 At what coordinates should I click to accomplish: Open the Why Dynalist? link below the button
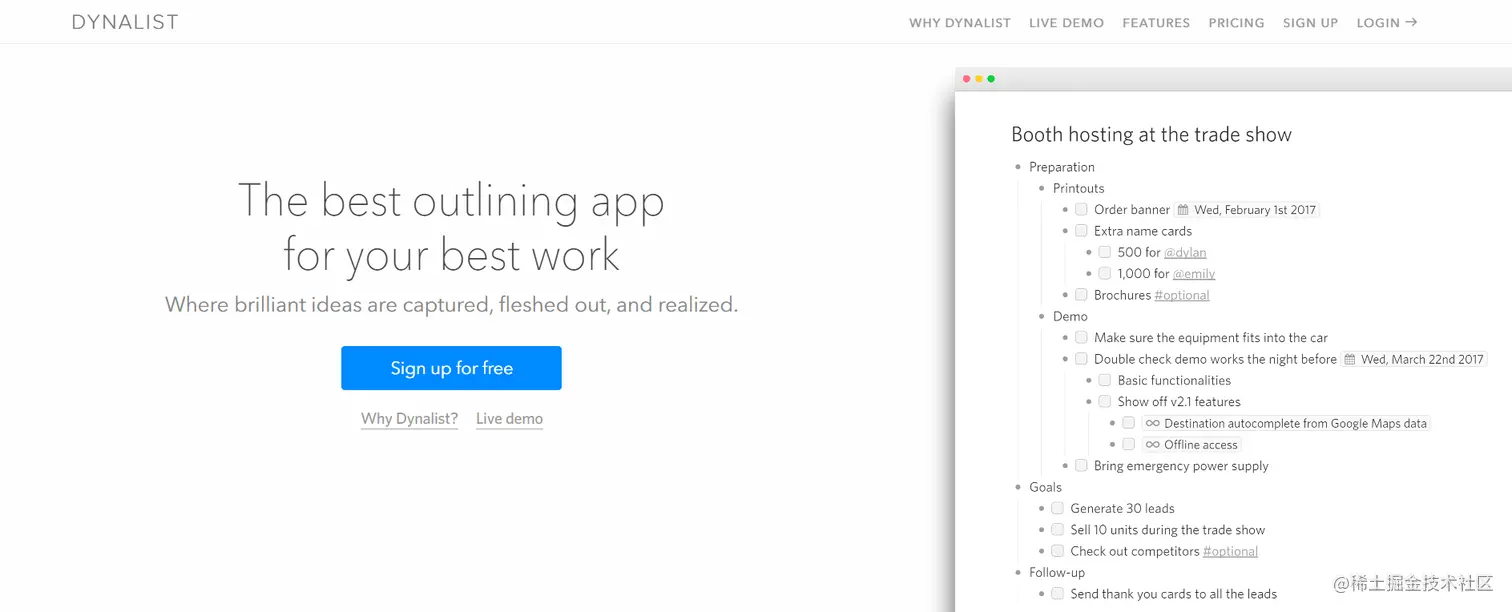(409, 419)
